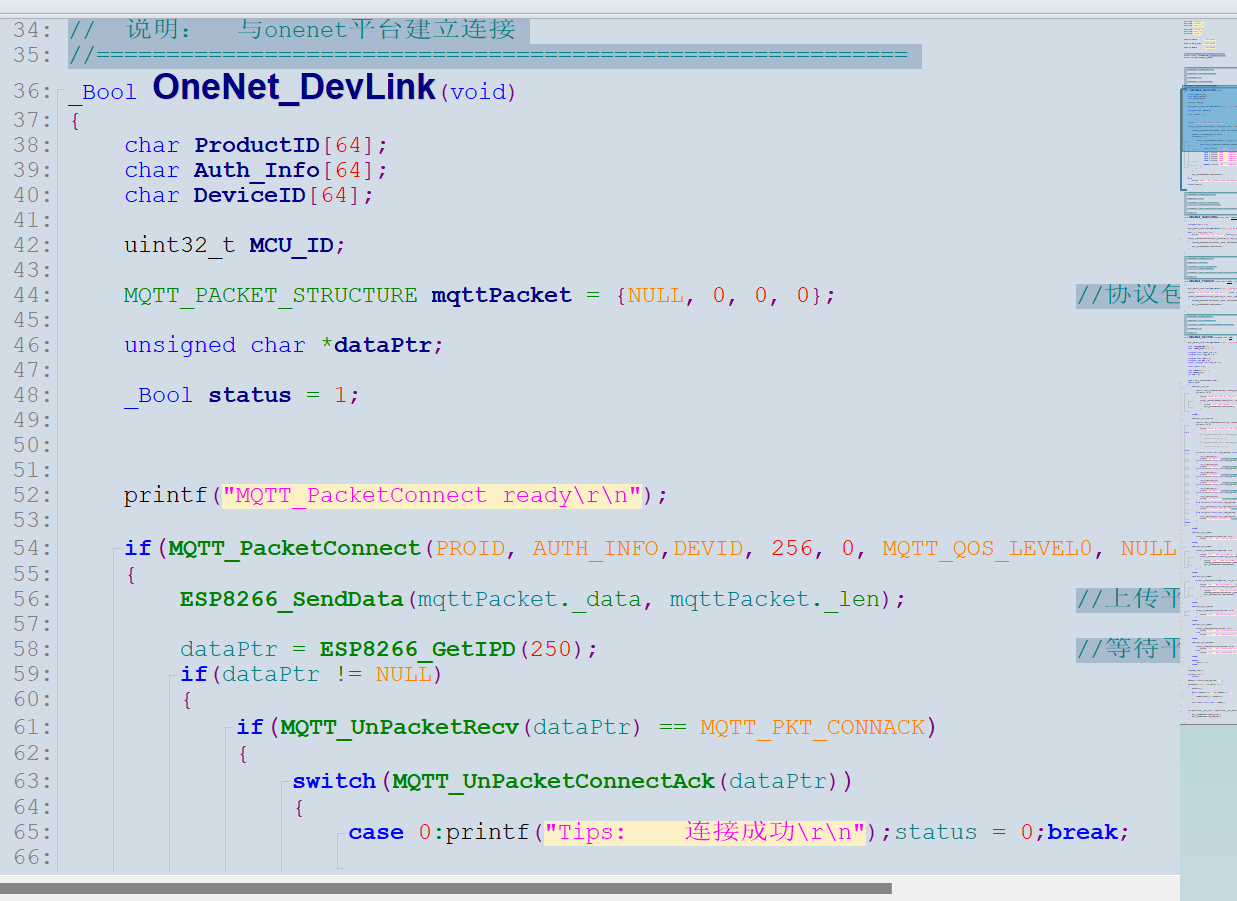Select the PROID macro argument
Screen dimensions: 1237x901
471,548
